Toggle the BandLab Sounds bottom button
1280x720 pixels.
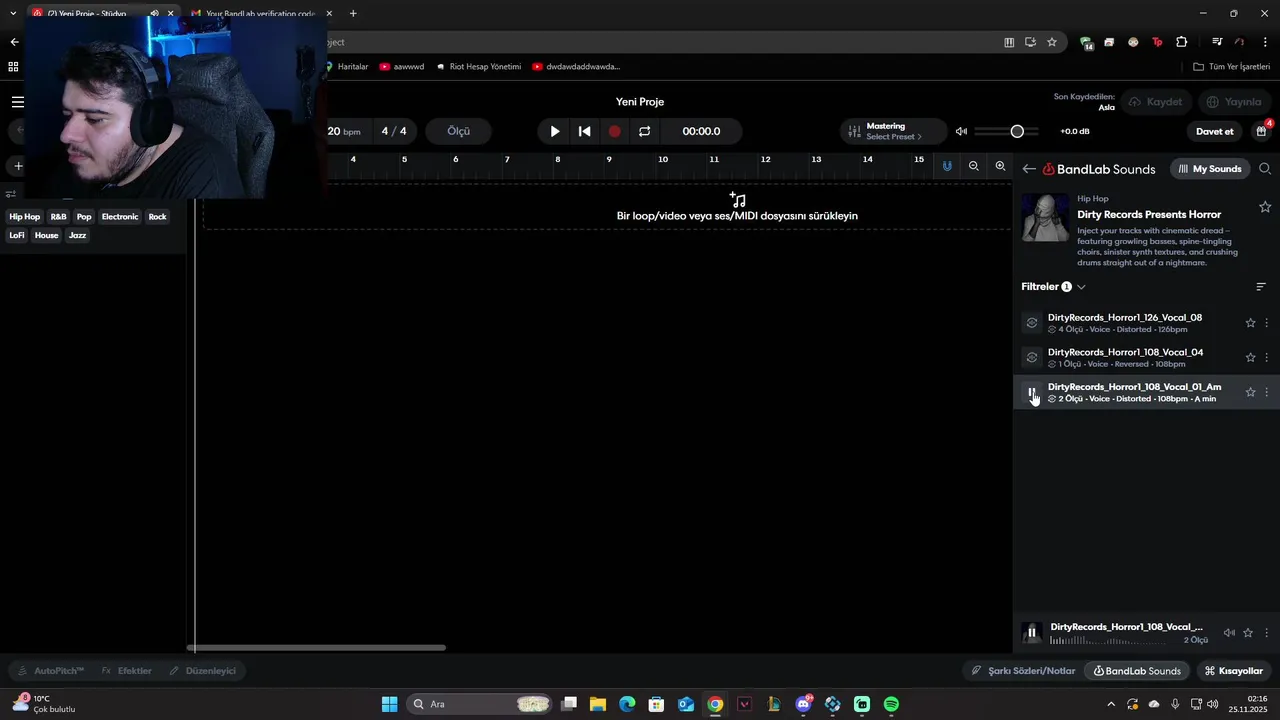pyautogui.click(x=1137, y=671)
